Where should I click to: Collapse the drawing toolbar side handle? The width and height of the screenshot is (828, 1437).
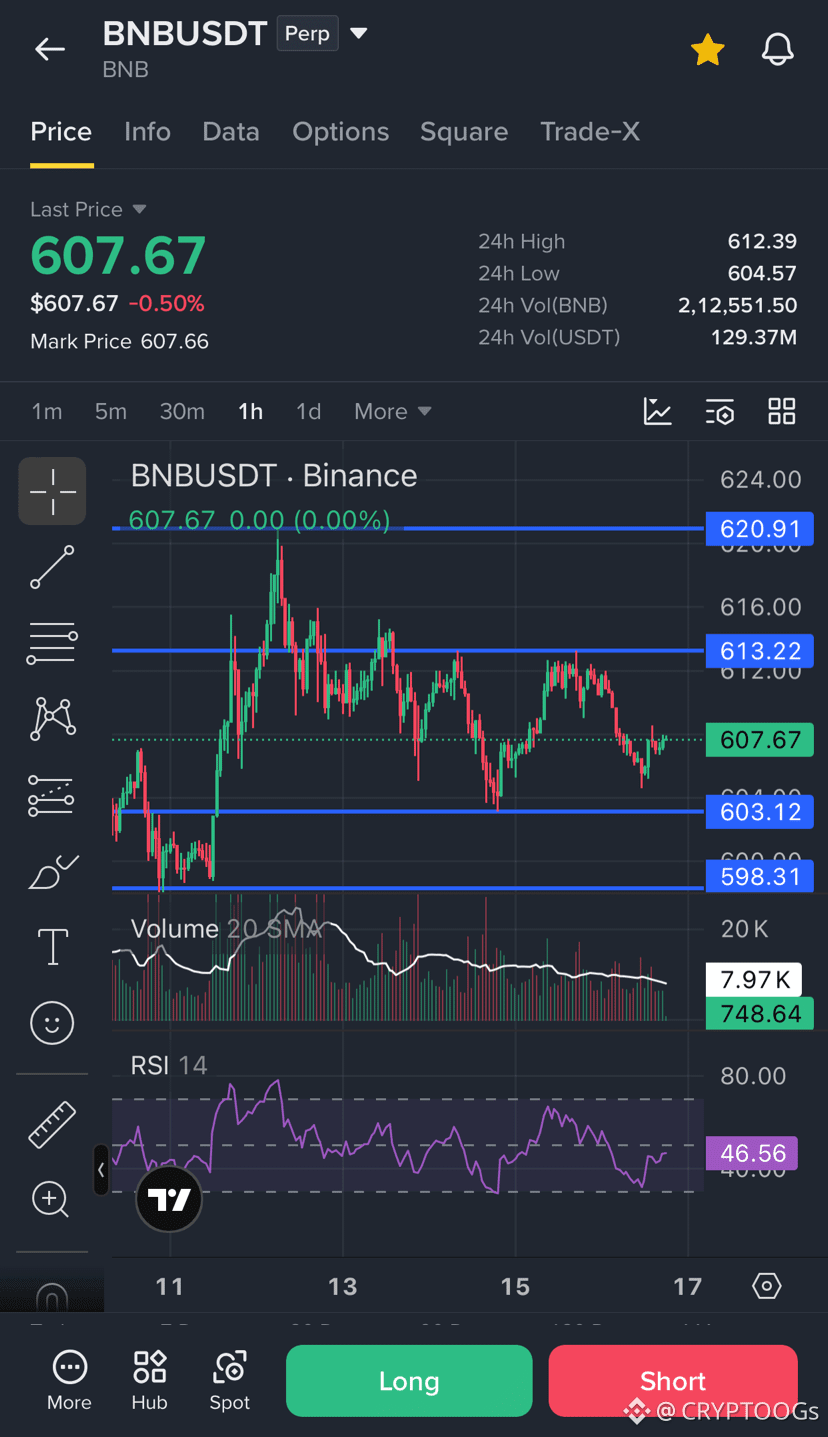point(101,1170)
